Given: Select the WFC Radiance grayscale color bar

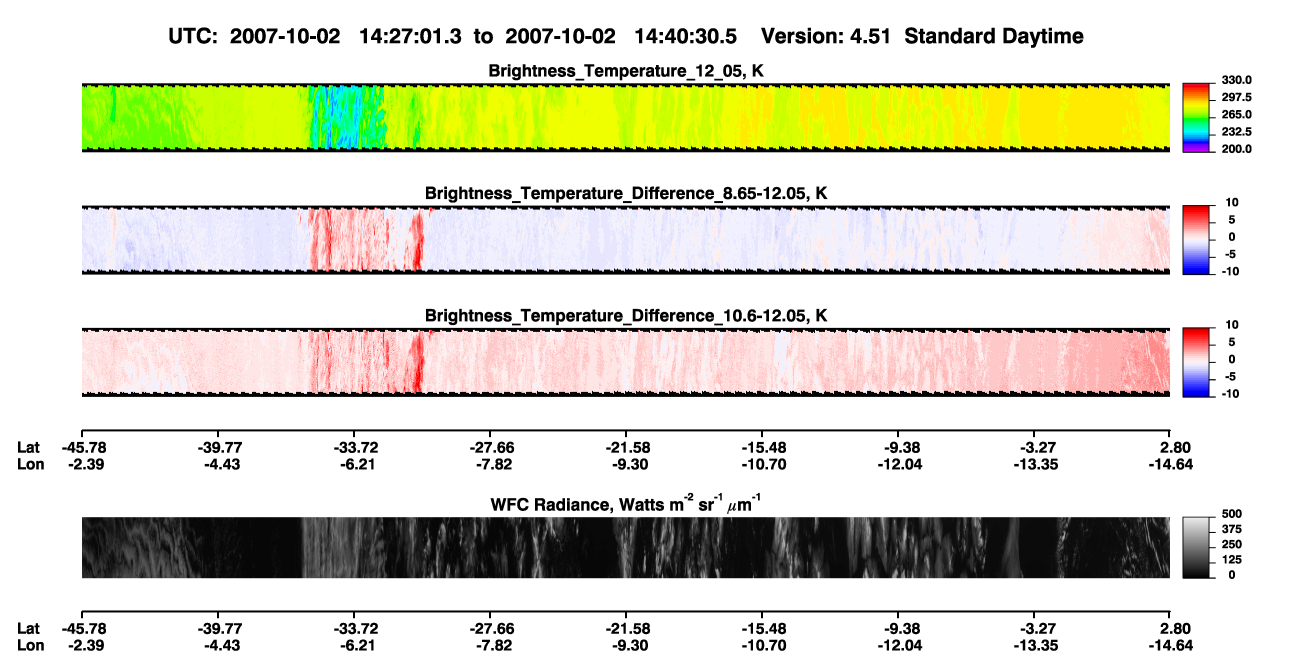Looking at the screenshot, I should (1196, 547).
